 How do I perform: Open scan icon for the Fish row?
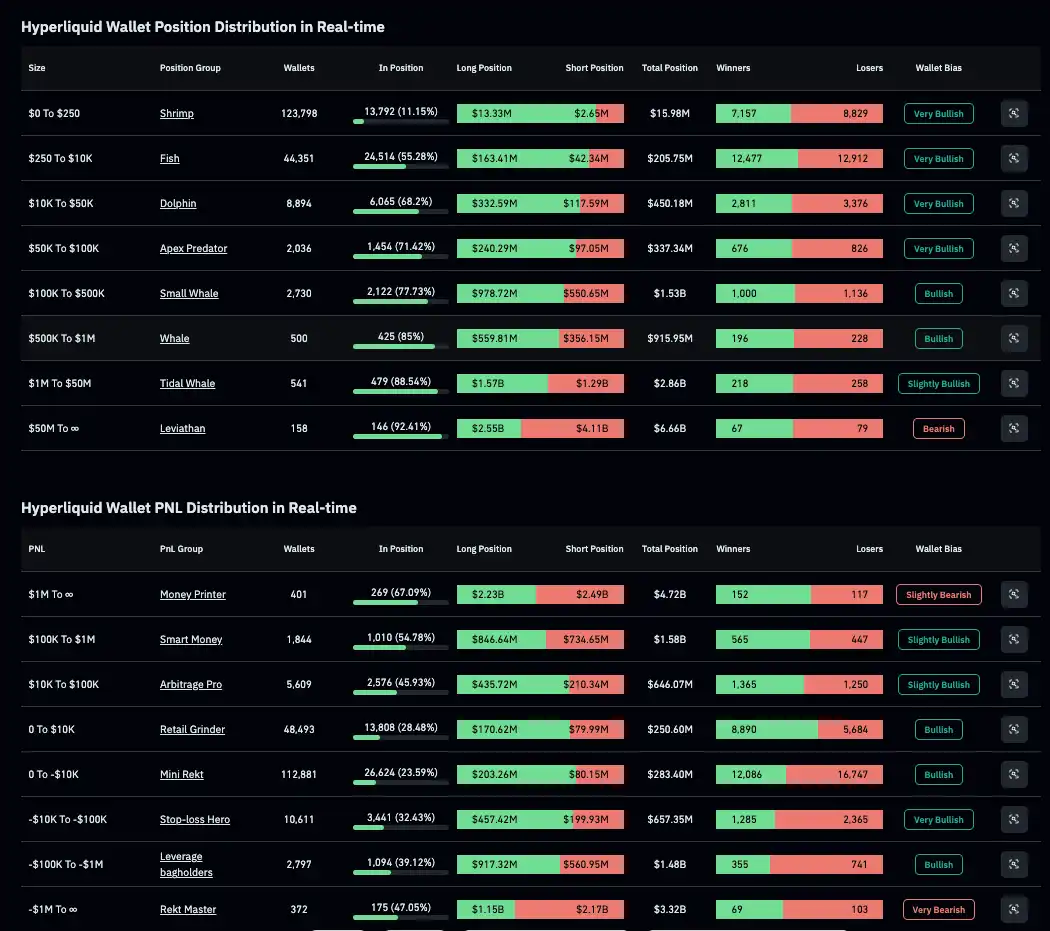coord(1014,159)
